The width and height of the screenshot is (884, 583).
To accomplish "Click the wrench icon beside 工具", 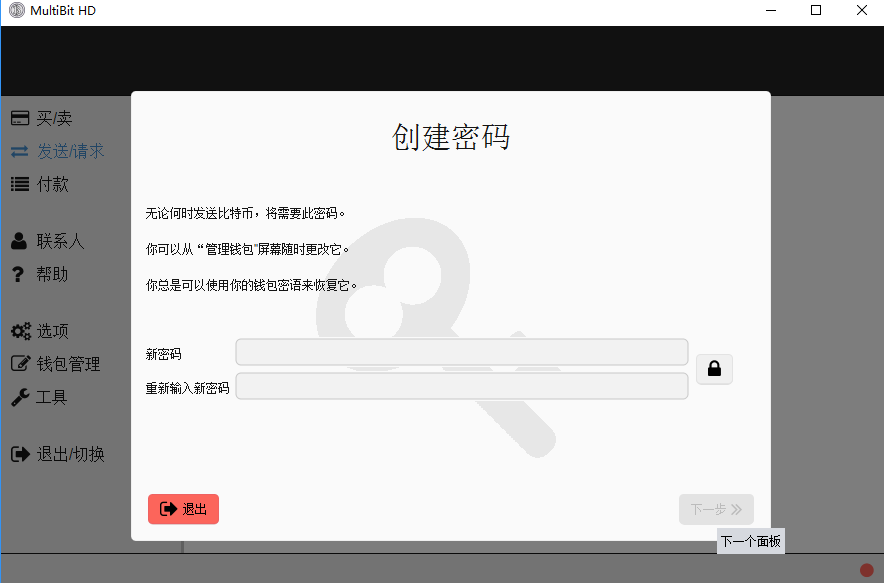I will (20, 398).
